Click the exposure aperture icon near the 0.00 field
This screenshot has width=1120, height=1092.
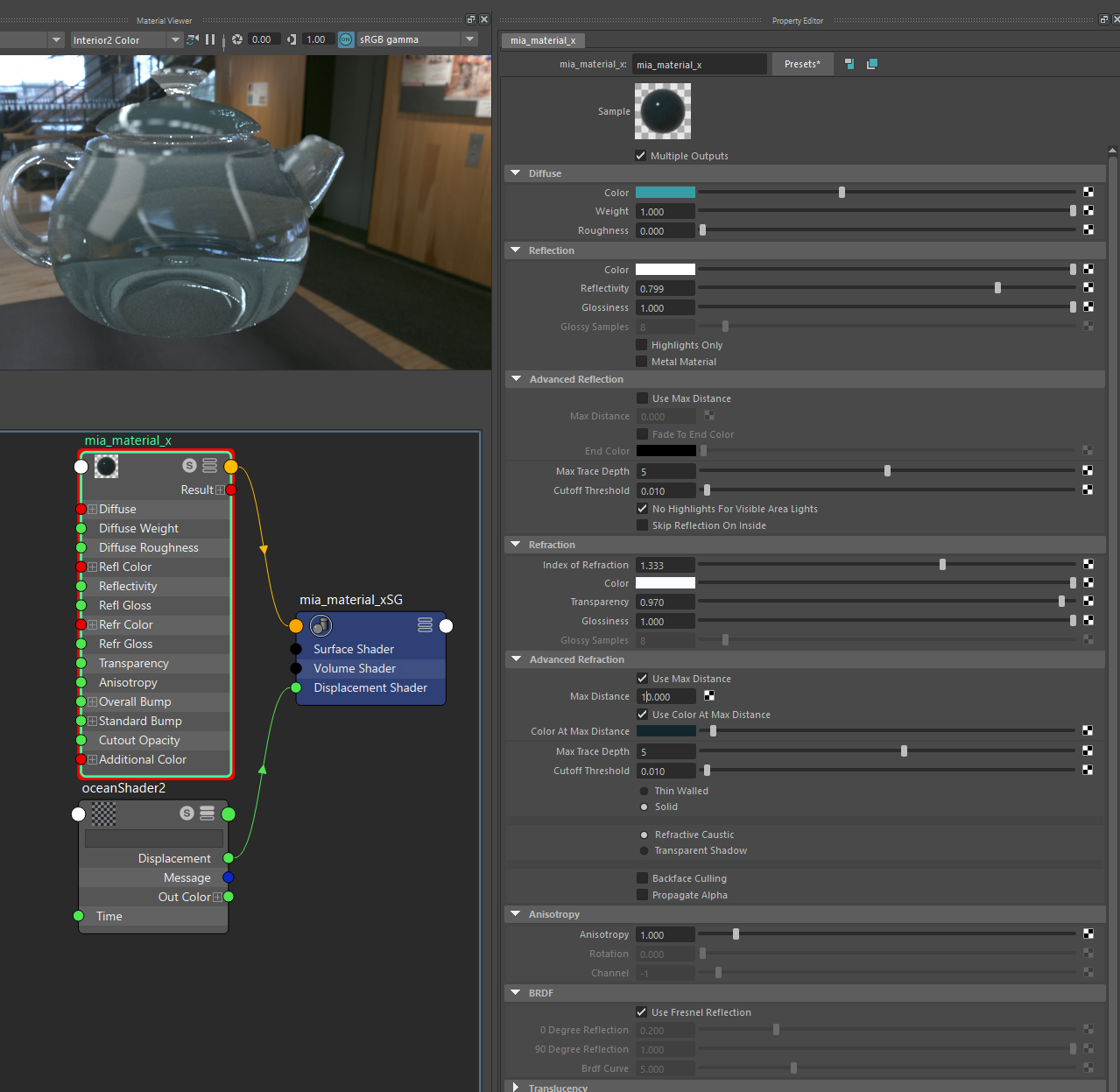pyautogui.click(x=236, y=39)
